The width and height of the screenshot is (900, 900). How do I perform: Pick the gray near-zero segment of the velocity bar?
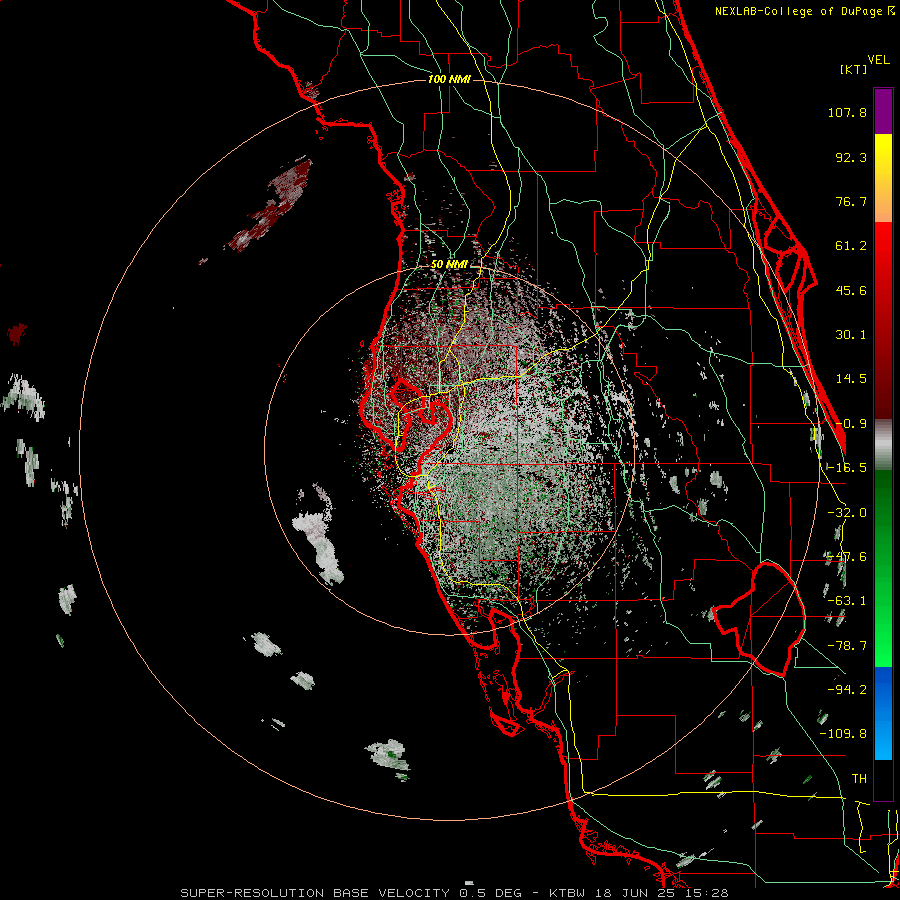(x=883, y=444)
